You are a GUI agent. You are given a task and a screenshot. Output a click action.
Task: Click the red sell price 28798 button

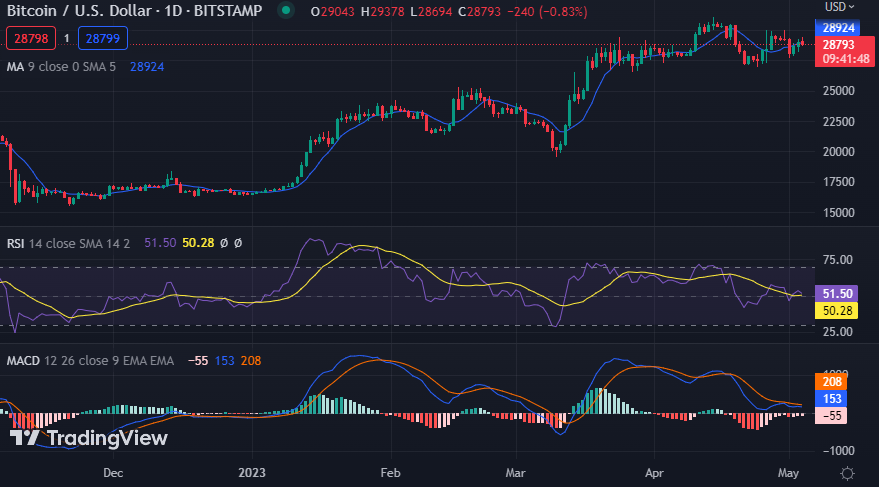click(x=31, y=39)
